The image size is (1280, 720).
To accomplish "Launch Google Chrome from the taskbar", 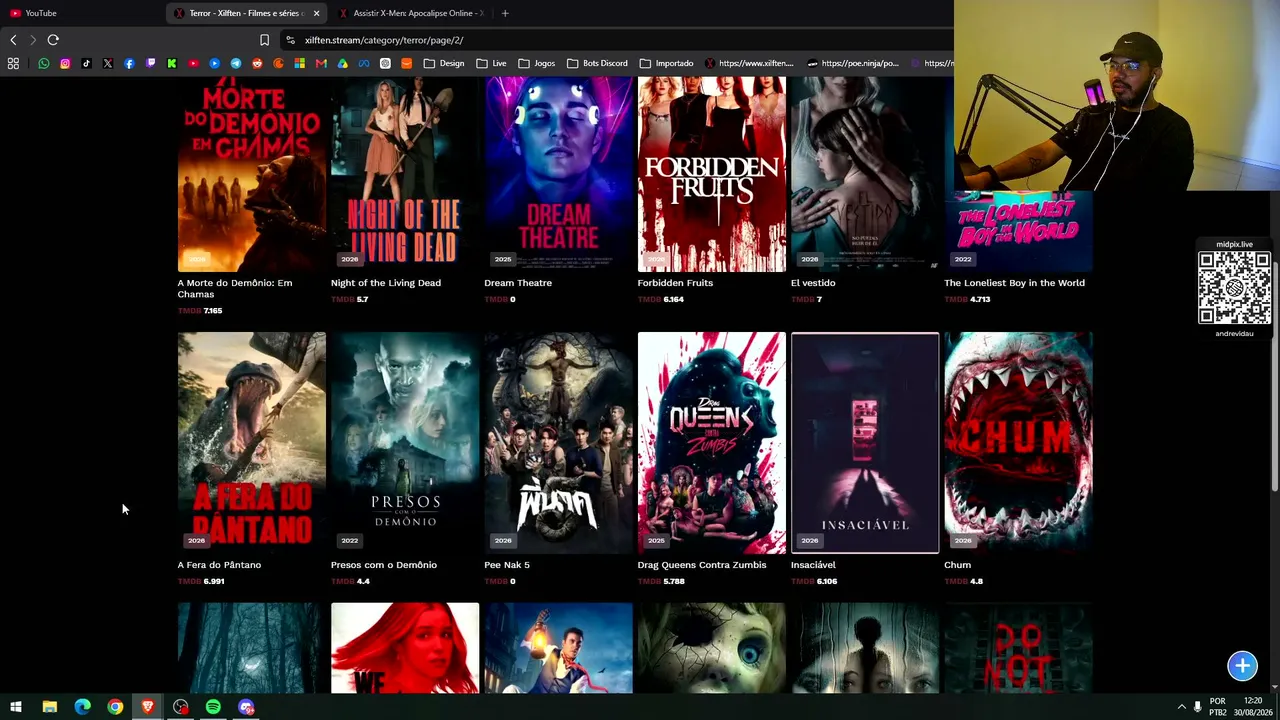I will coord(115,707).
